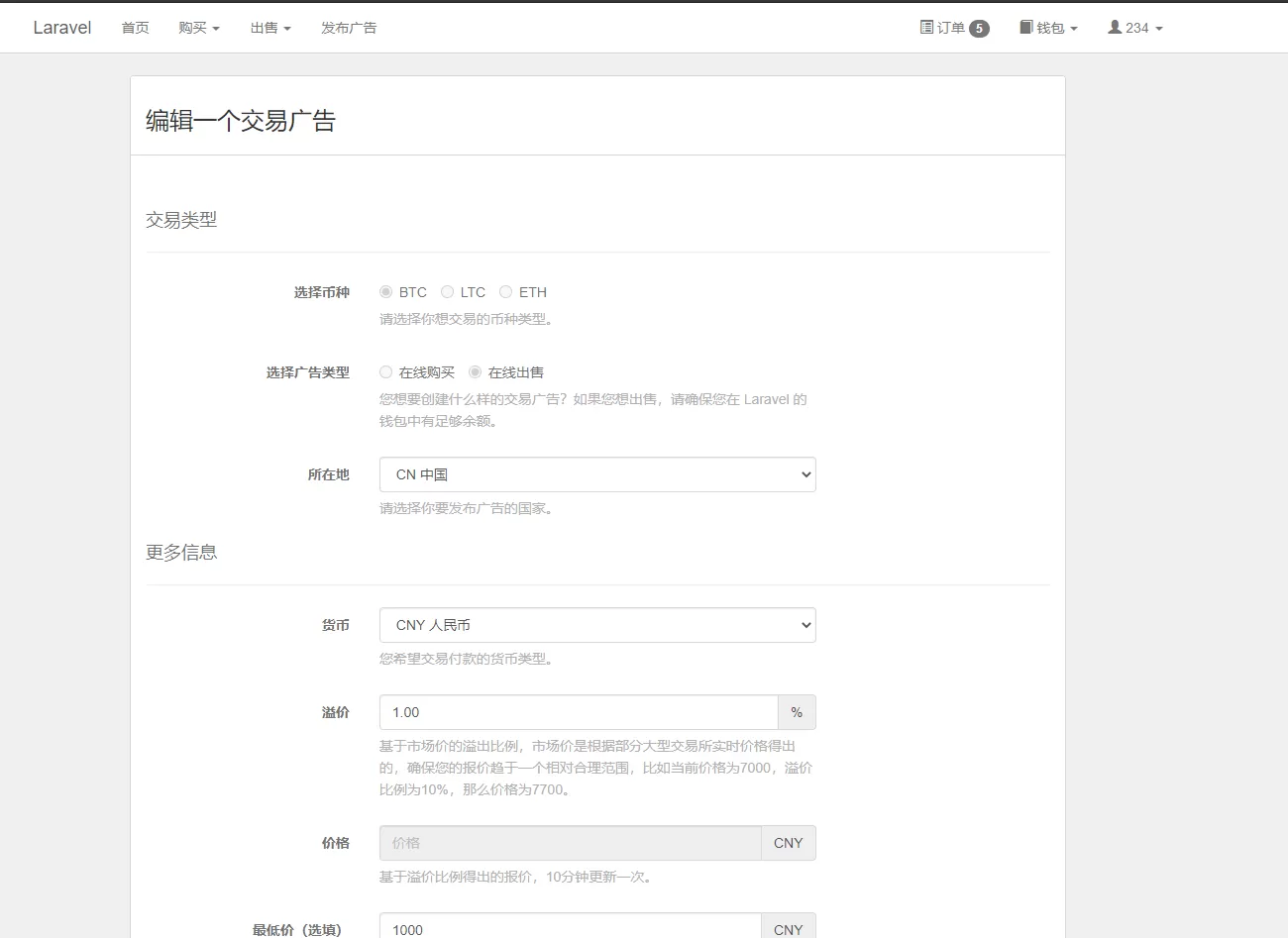Focus the 最低价 minimum price field

570,928
